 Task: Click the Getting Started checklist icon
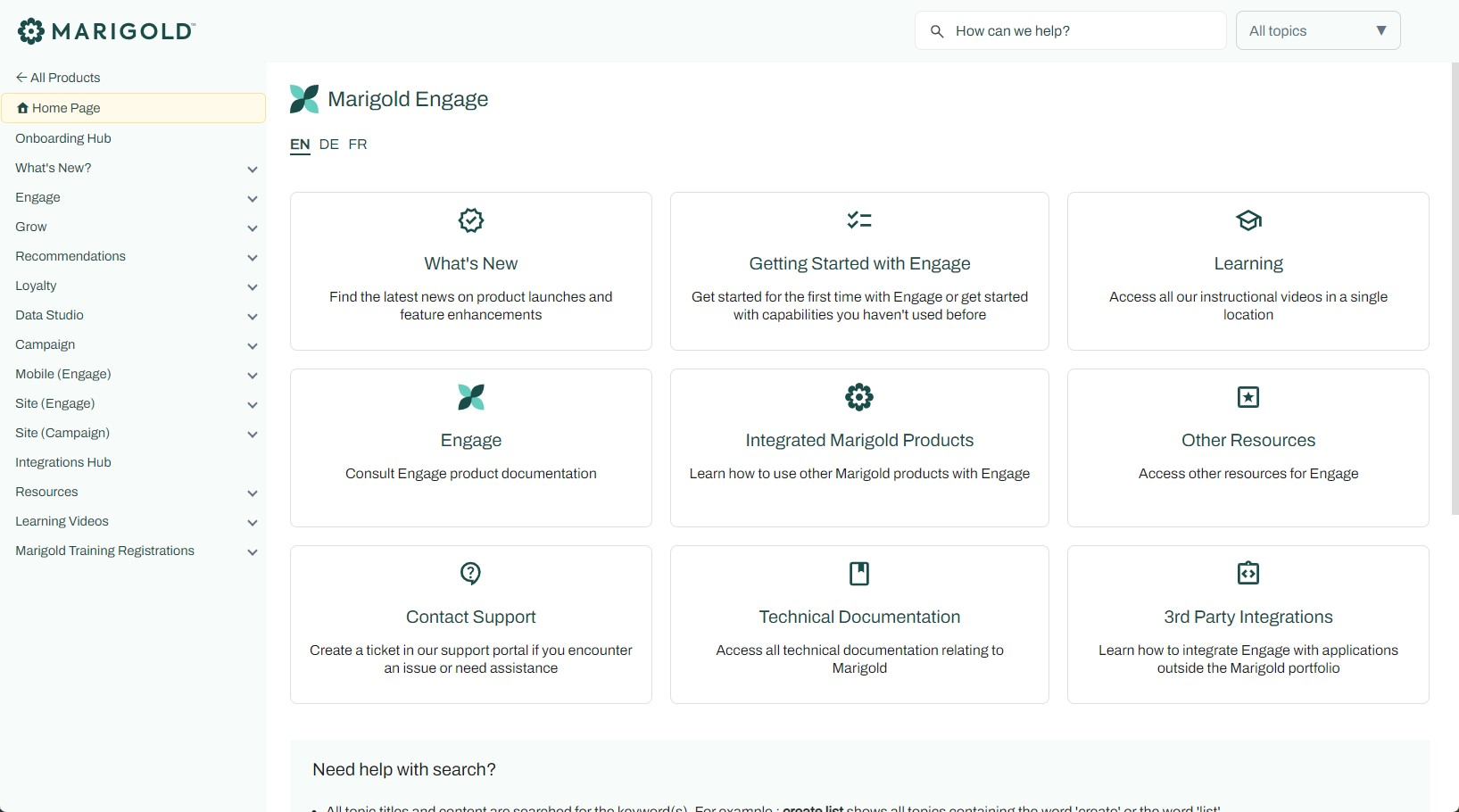coord(859,220)
